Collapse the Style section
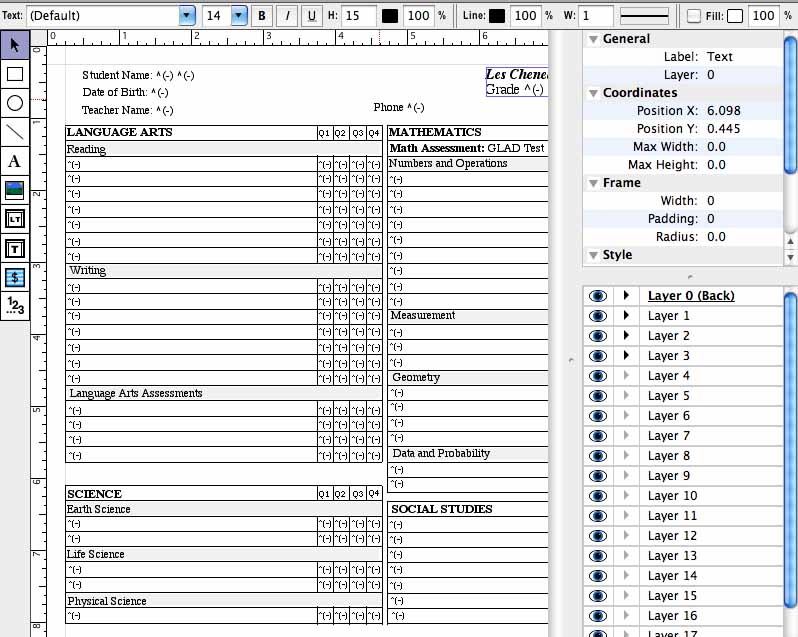 pos(593,255)
